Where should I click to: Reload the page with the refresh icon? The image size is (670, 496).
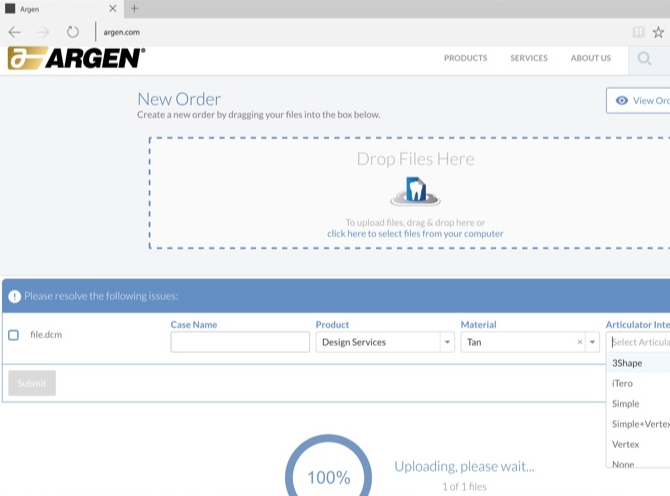73,32
